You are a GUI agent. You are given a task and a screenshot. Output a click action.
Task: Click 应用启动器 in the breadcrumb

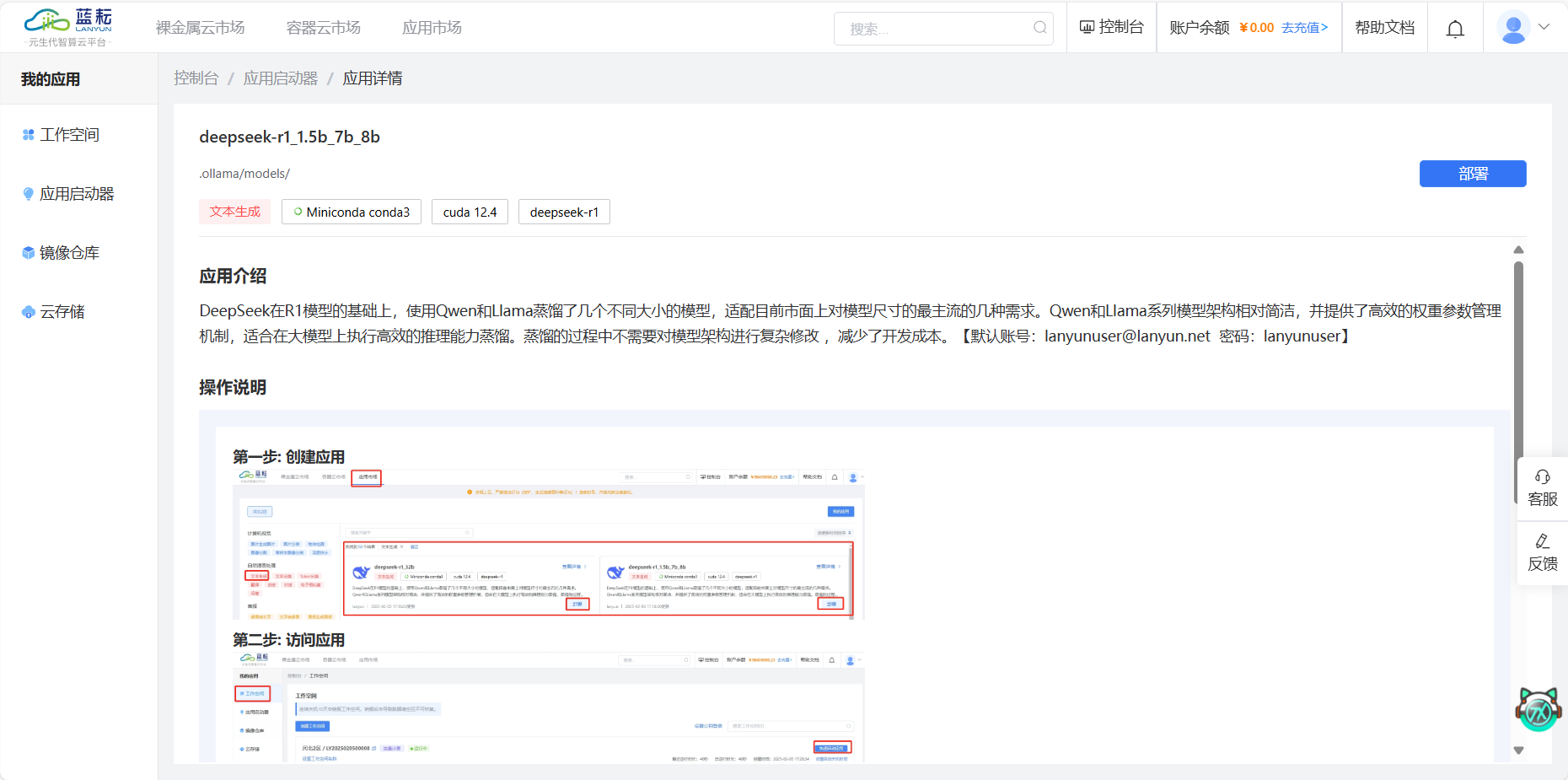281,78
